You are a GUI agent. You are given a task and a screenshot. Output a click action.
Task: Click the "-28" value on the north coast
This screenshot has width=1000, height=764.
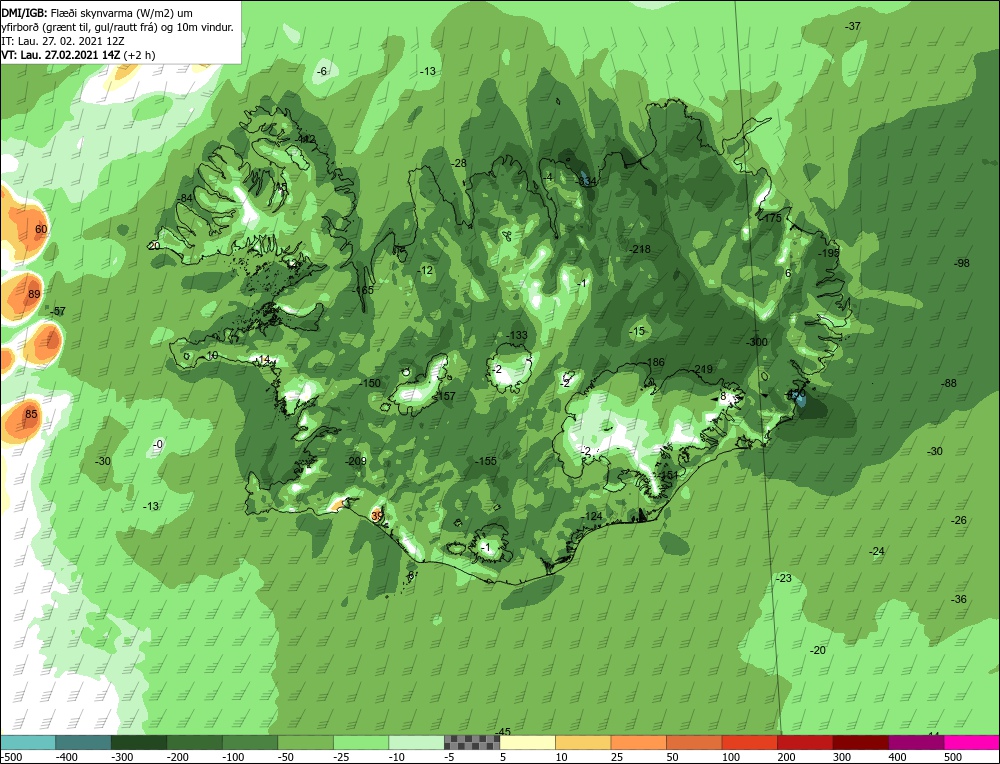coord(459,163)
